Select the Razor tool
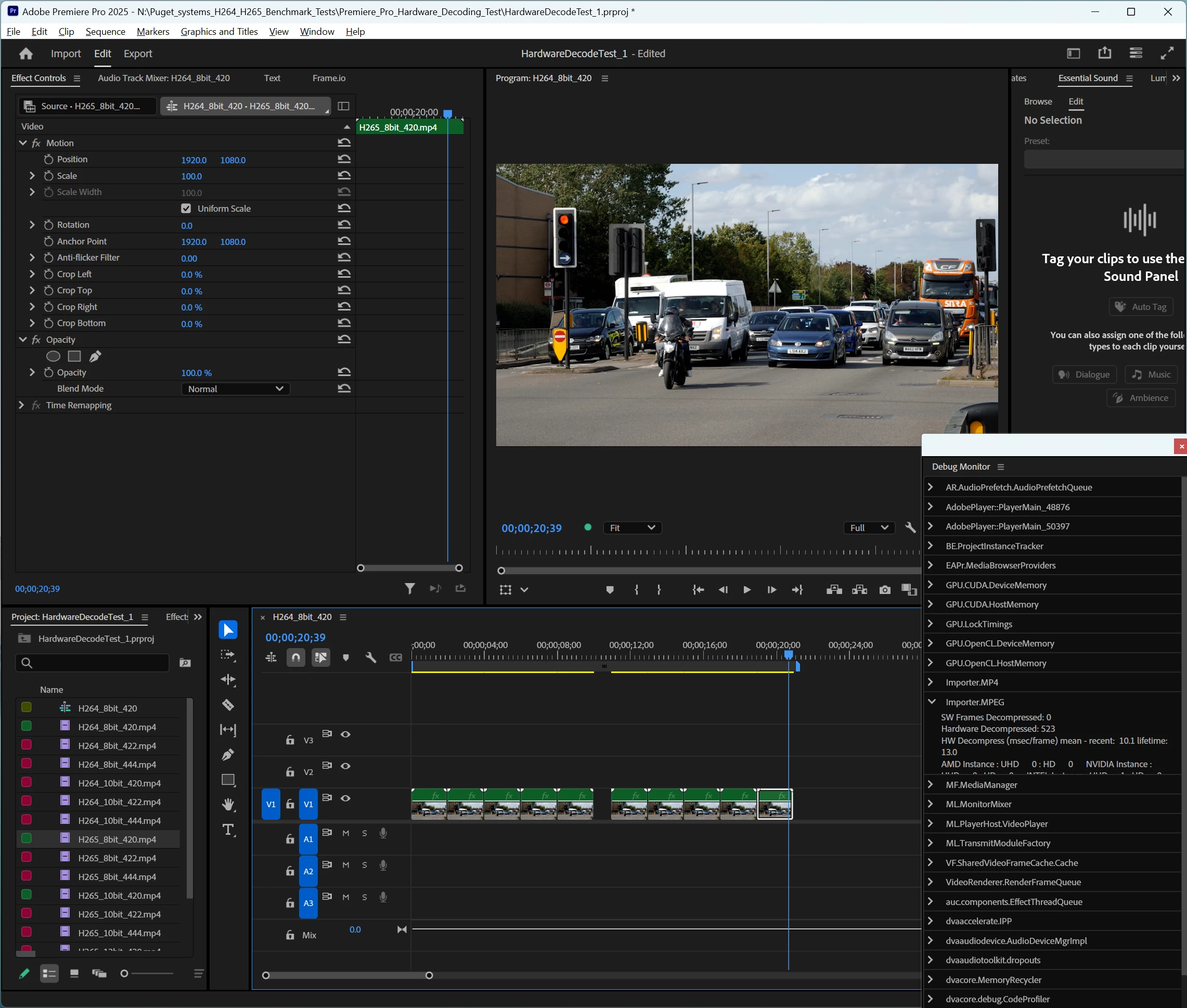 [228, 705]
